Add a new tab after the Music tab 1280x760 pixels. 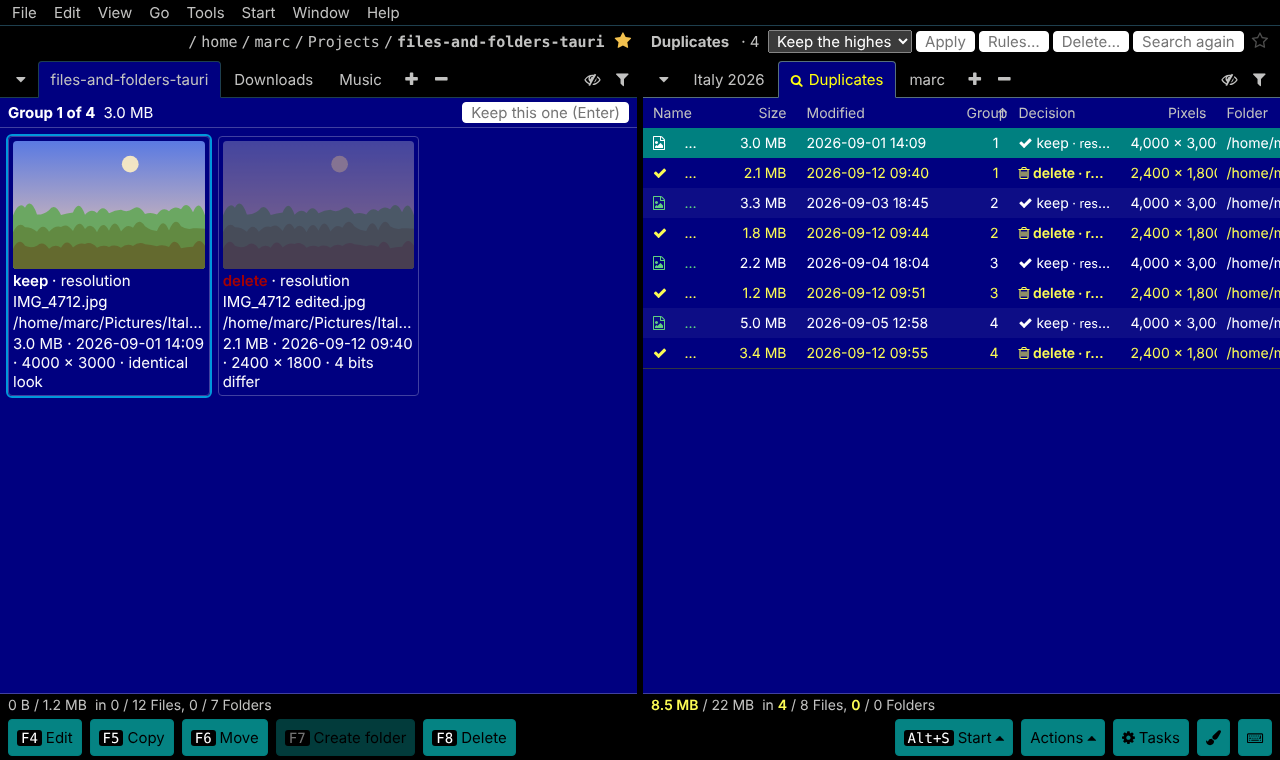tap(411, 79)
